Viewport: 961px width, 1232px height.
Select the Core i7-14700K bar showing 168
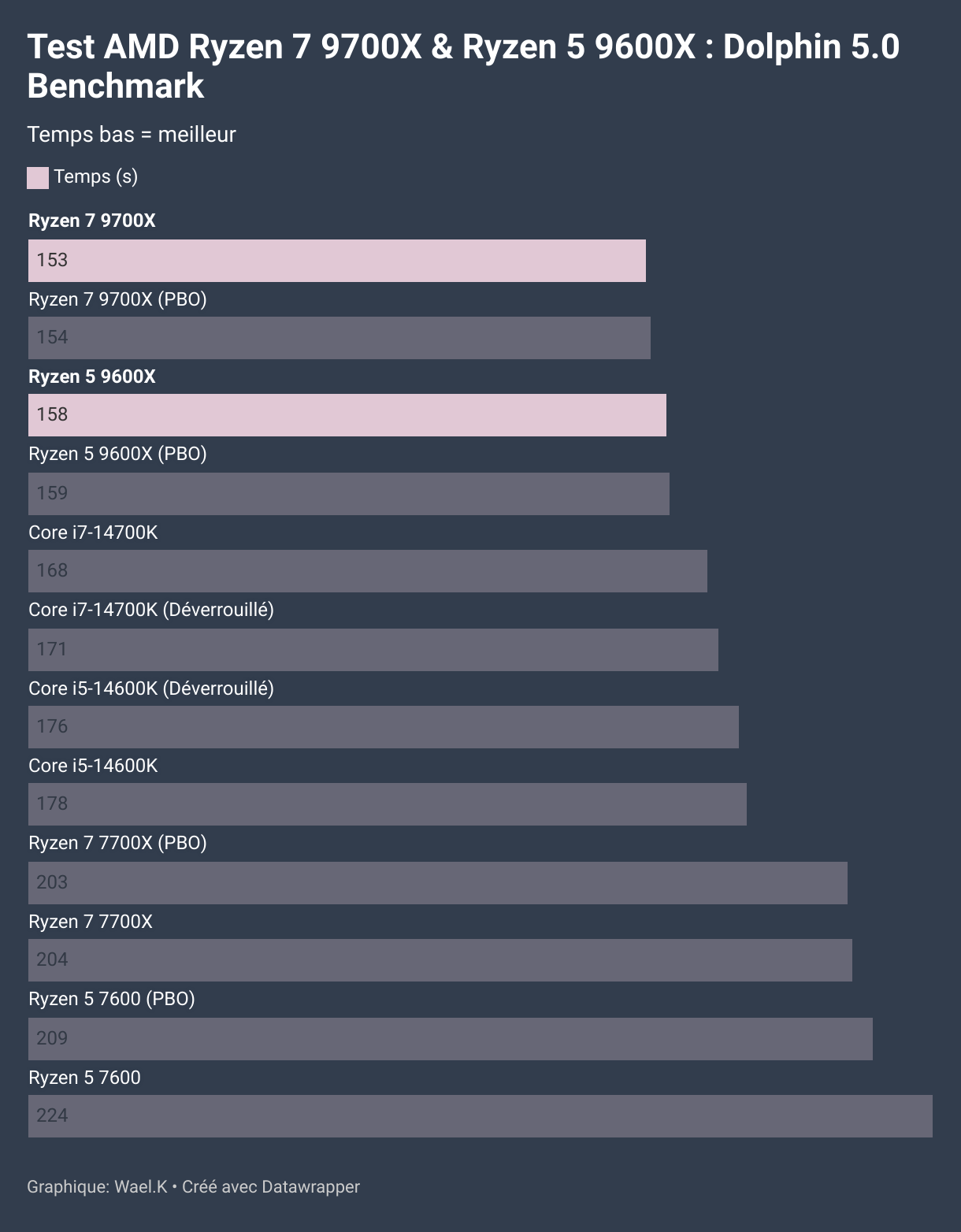click(x=368, y=571)
